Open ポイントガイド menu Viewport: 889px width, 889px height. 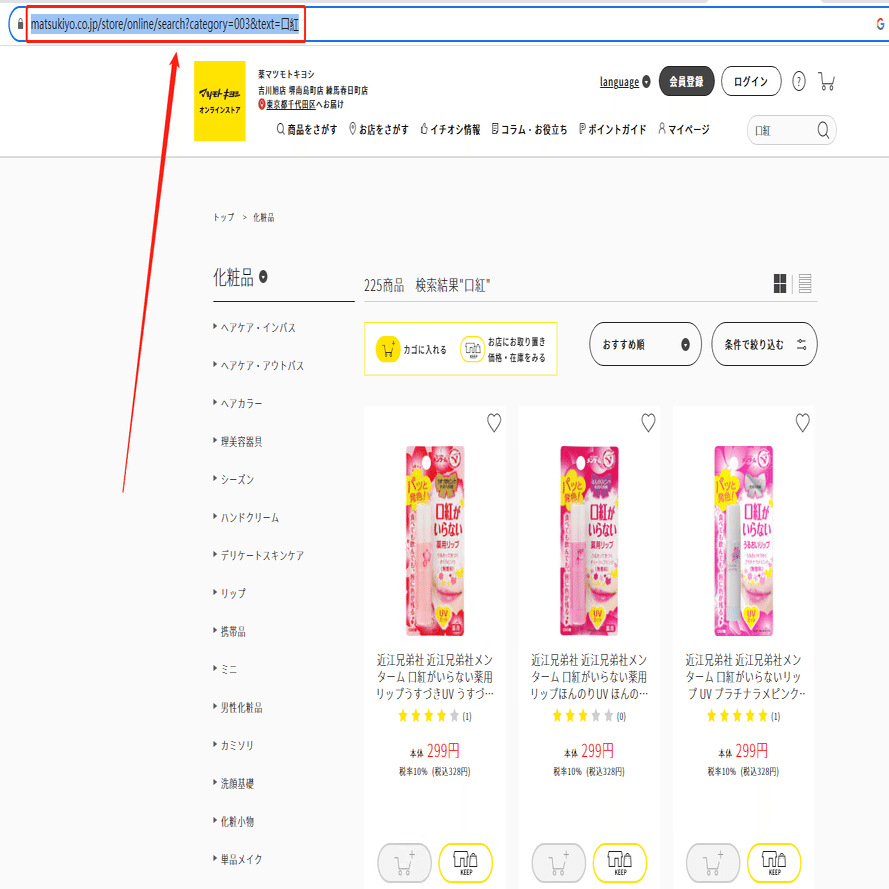pyautogui.click(x=612, y=130)
